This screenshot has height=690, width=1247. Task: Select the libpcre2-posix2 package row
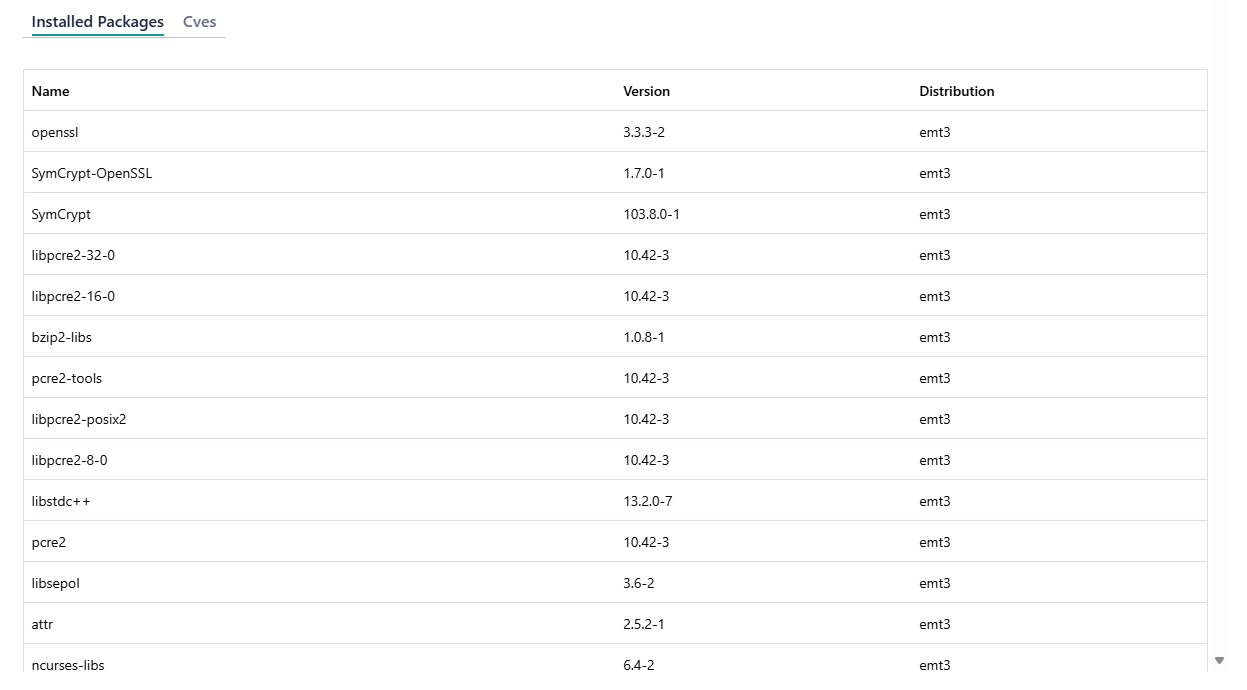coord(79,419)
